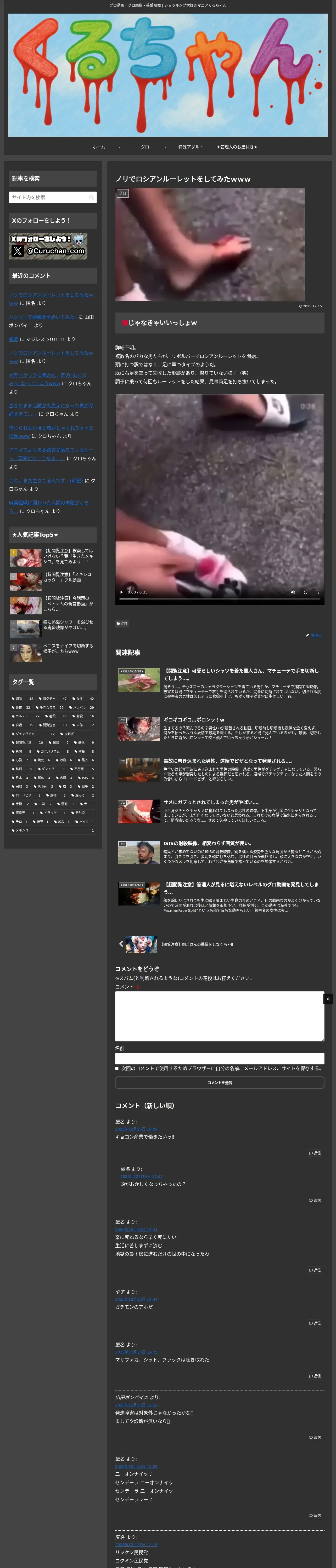Screen dimensions: 336x1568
Task: Open ★管理人のお墨付き★ menu item
Action: coord(237,147)
